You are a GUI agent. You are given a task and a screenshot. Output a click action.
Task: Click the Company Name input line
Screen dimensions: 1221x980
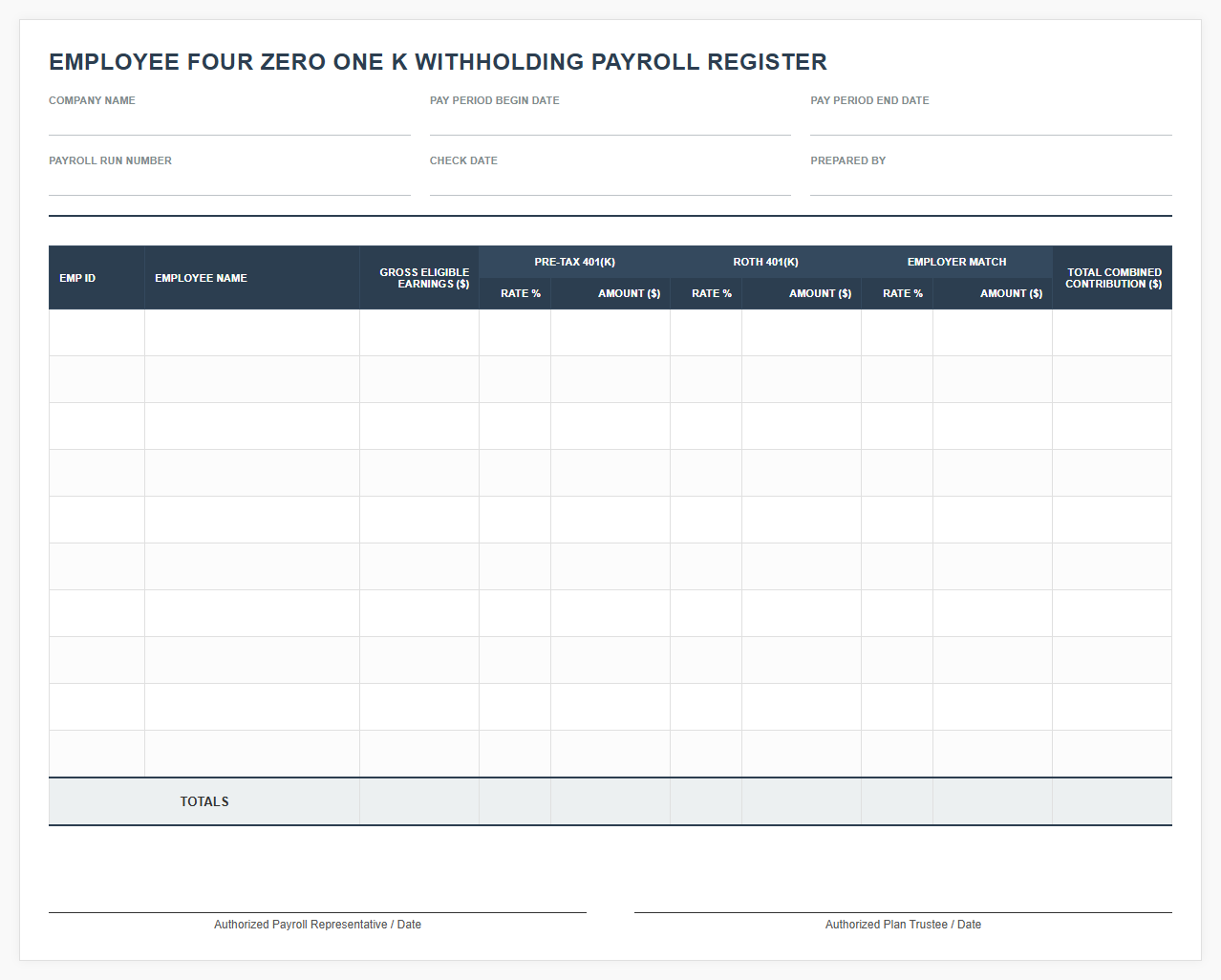(229, 123)
